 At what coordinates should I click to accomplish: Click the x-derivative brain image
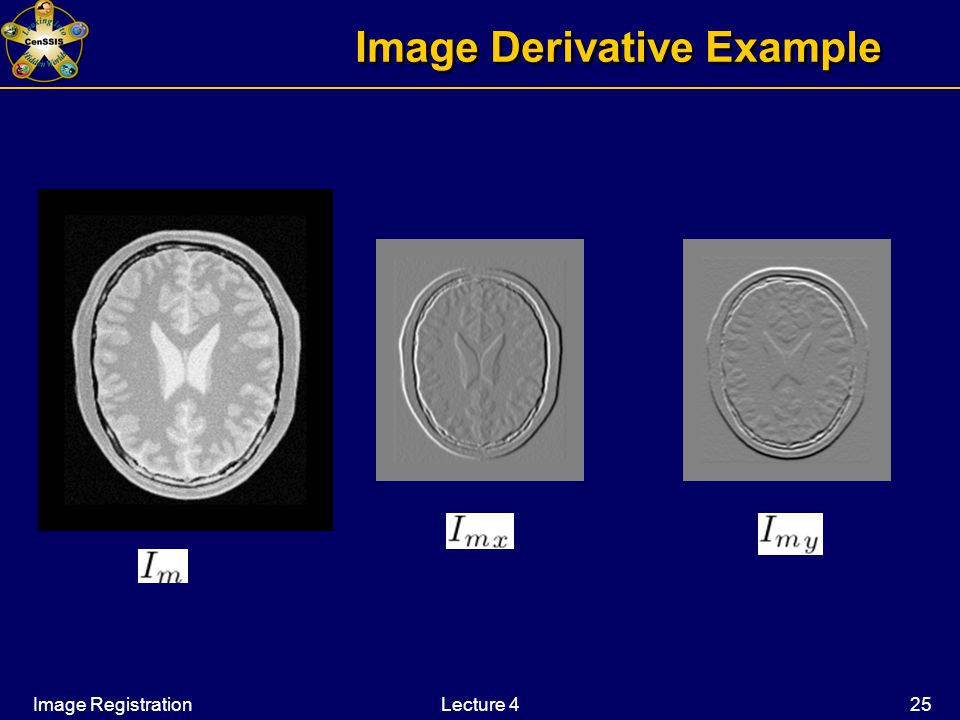pyautogui.click(x=480, y=360)
